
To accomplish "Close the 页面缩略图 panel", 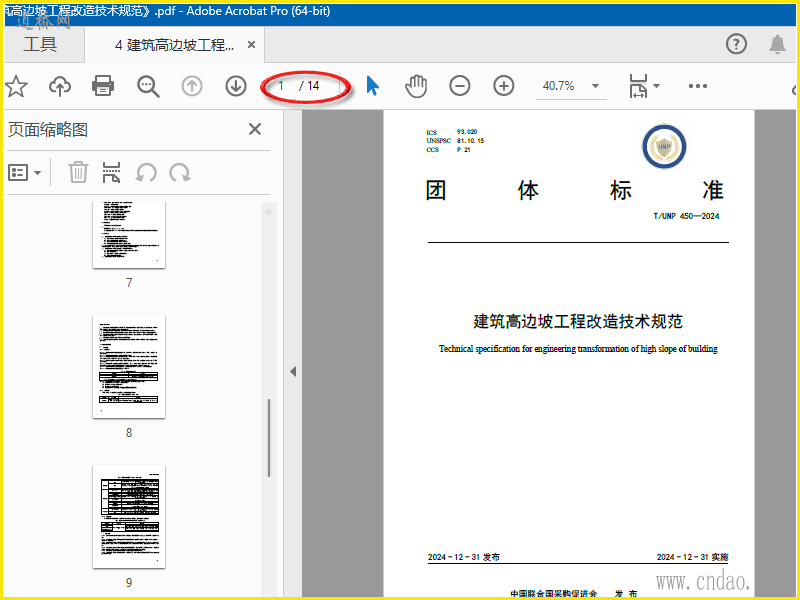I will click(255, 129).
